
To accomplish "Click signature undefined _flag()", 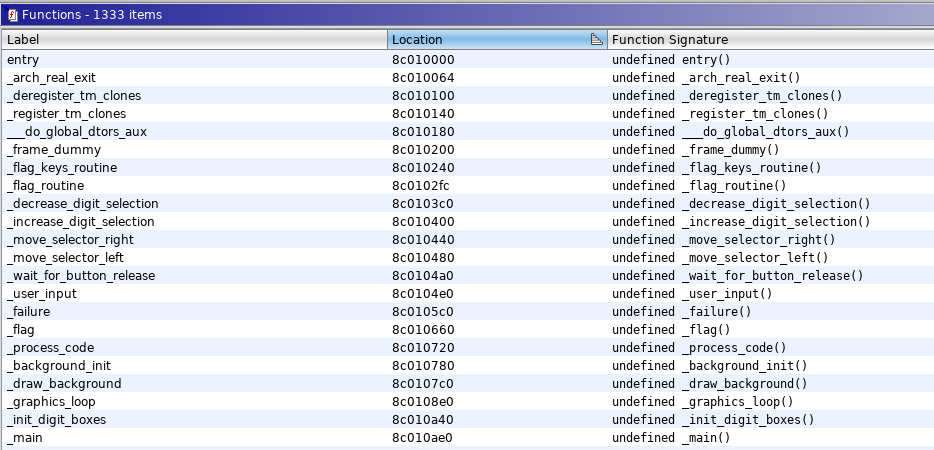I will [671, 330].
